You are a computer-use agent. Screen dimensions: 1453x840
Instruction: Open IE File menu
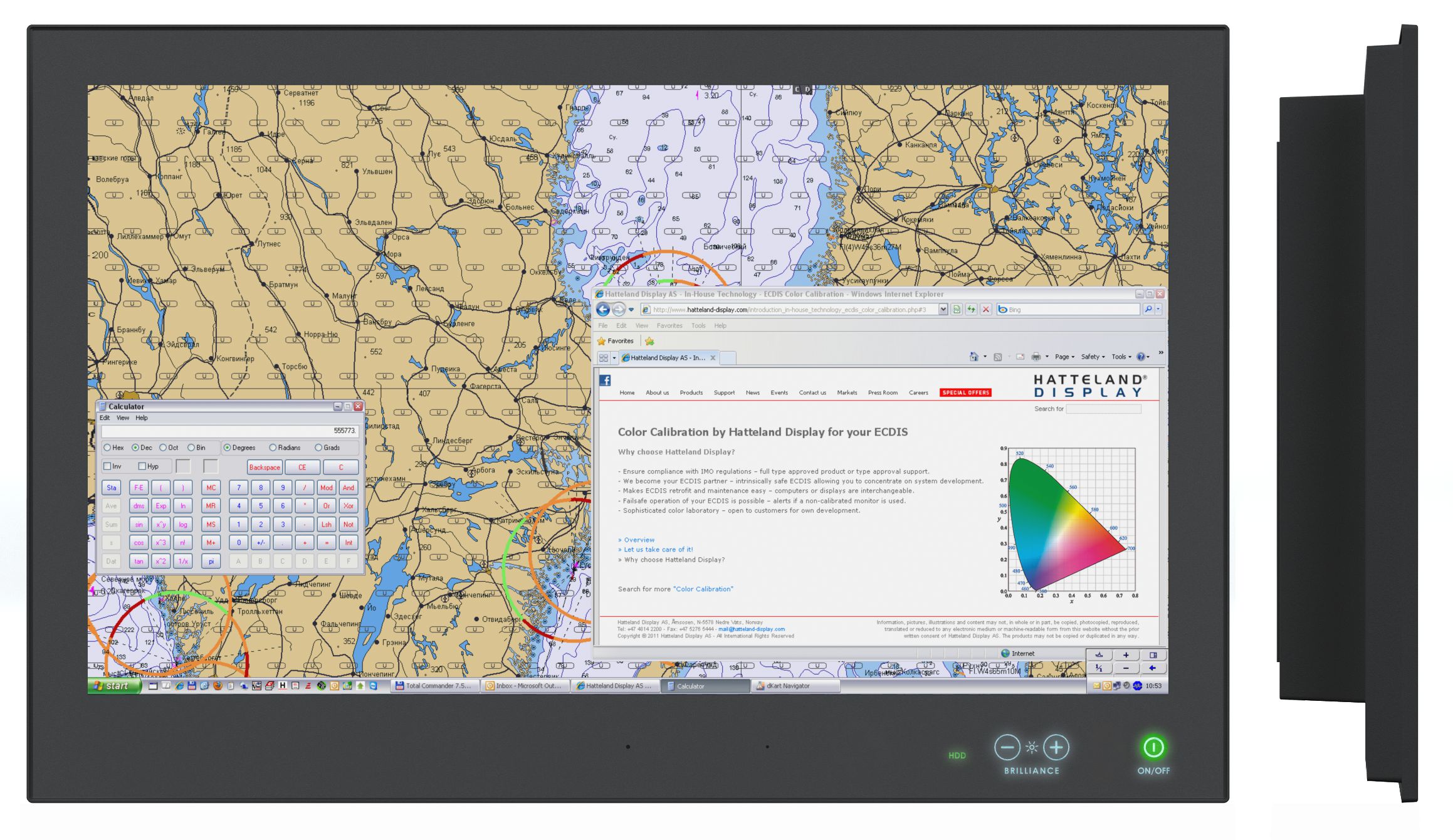(603, 326)
